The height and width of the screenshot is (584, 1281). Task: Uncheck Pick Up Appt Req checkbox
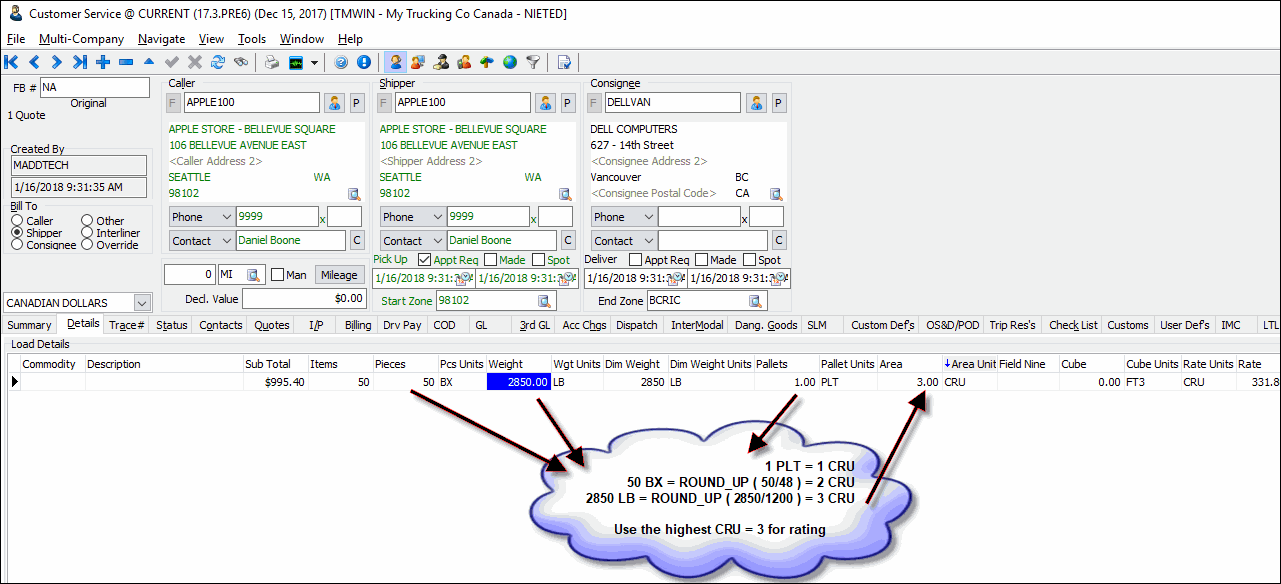(x=425, y=260)
